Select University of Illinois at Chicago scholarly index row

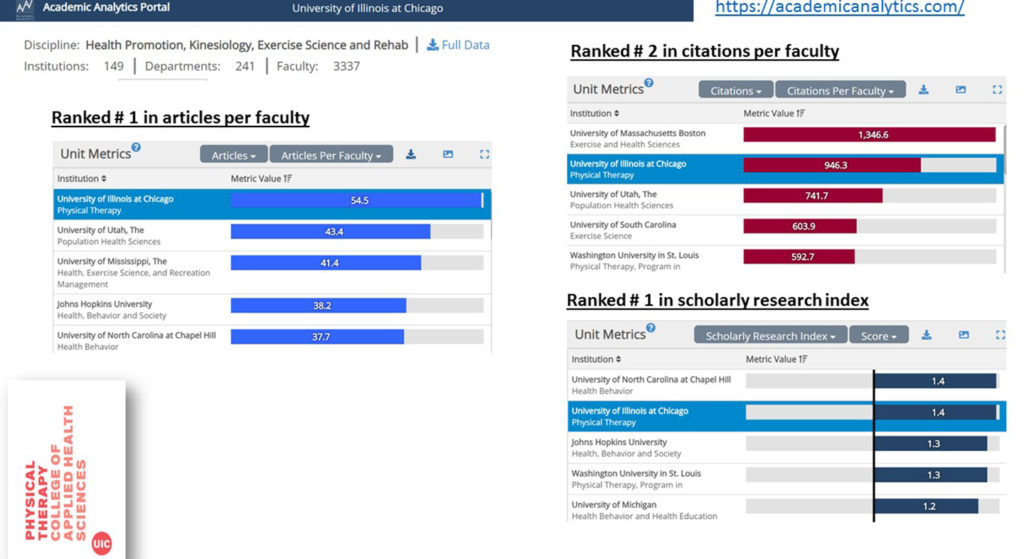787,416
